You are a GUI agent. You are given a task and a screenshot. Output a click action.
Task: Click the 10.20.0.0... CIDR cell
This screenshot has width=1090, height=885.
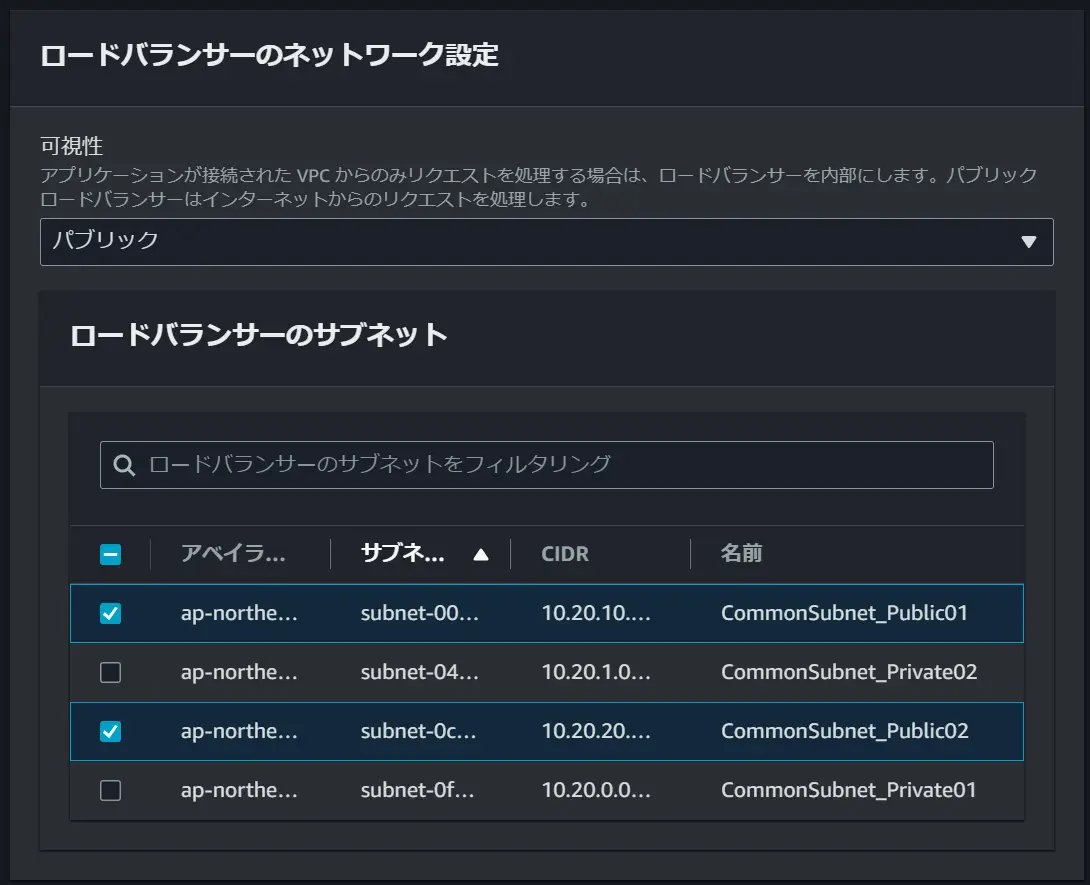click(596, 790)
